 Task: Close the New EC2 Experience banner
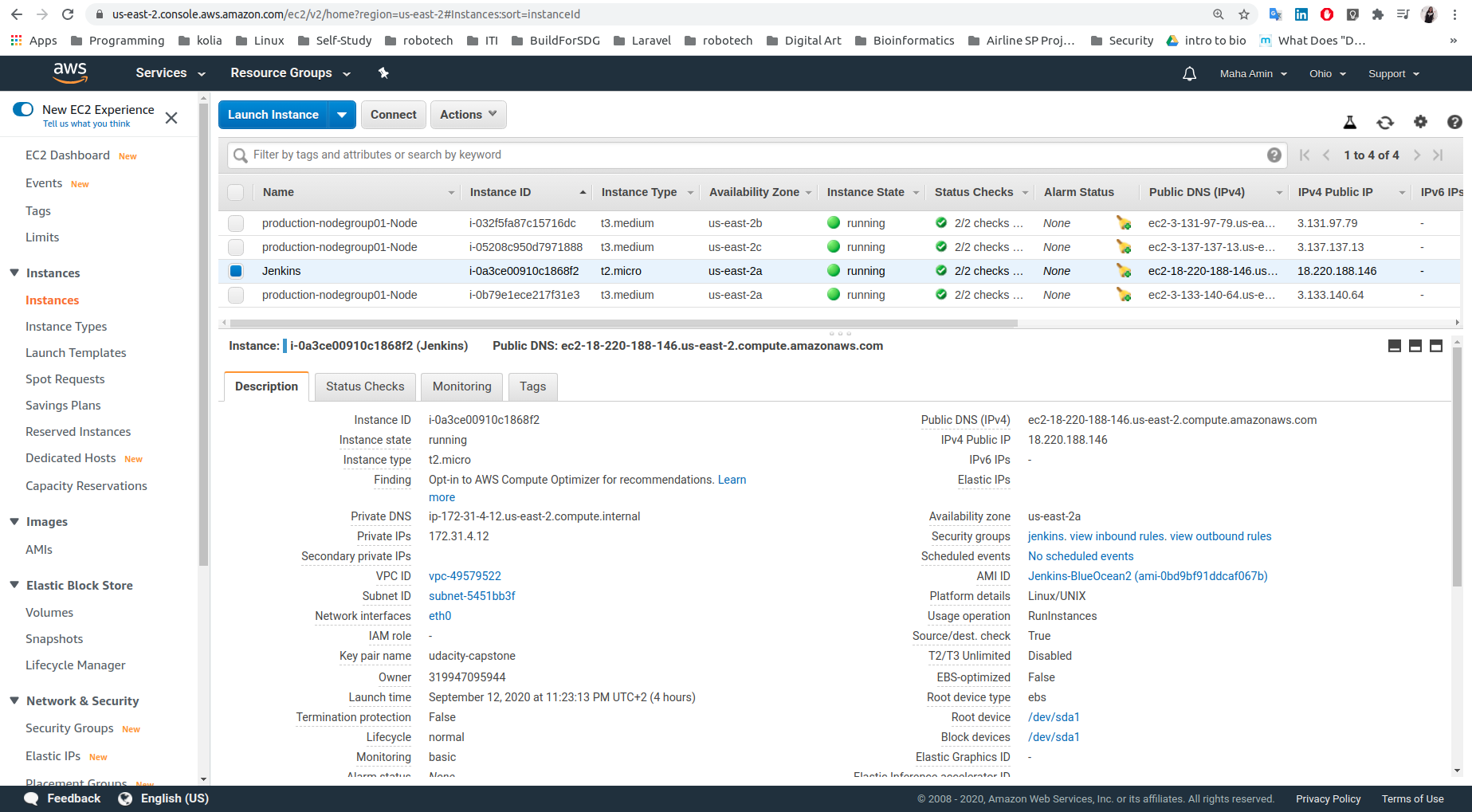point(171,118)
